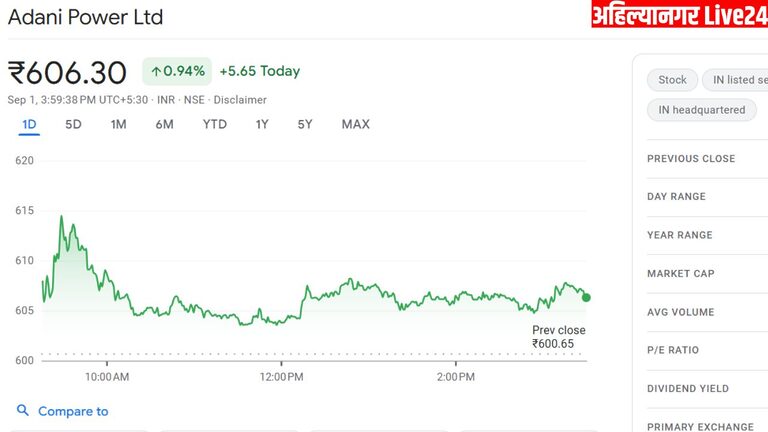Select the YTD range tab
This screenshot has height=432, width=768.
[214, 124]
